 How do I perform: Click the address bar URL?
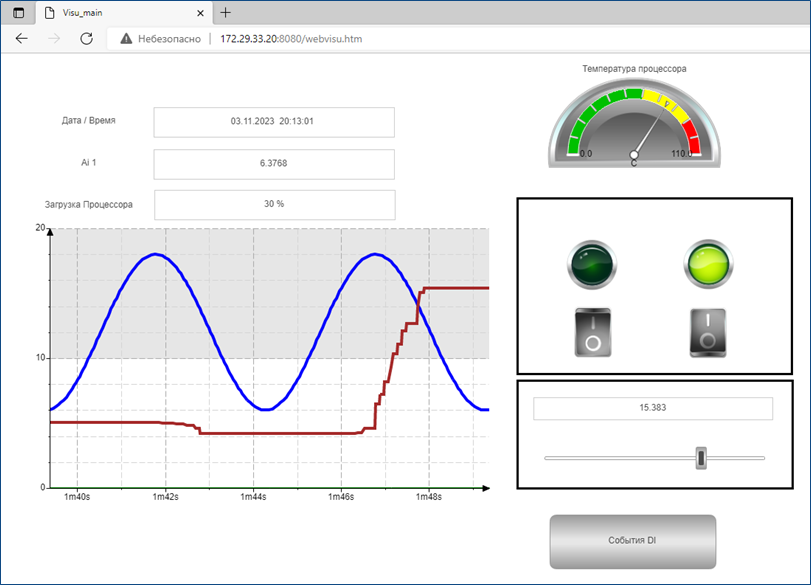tap(289, 39)
